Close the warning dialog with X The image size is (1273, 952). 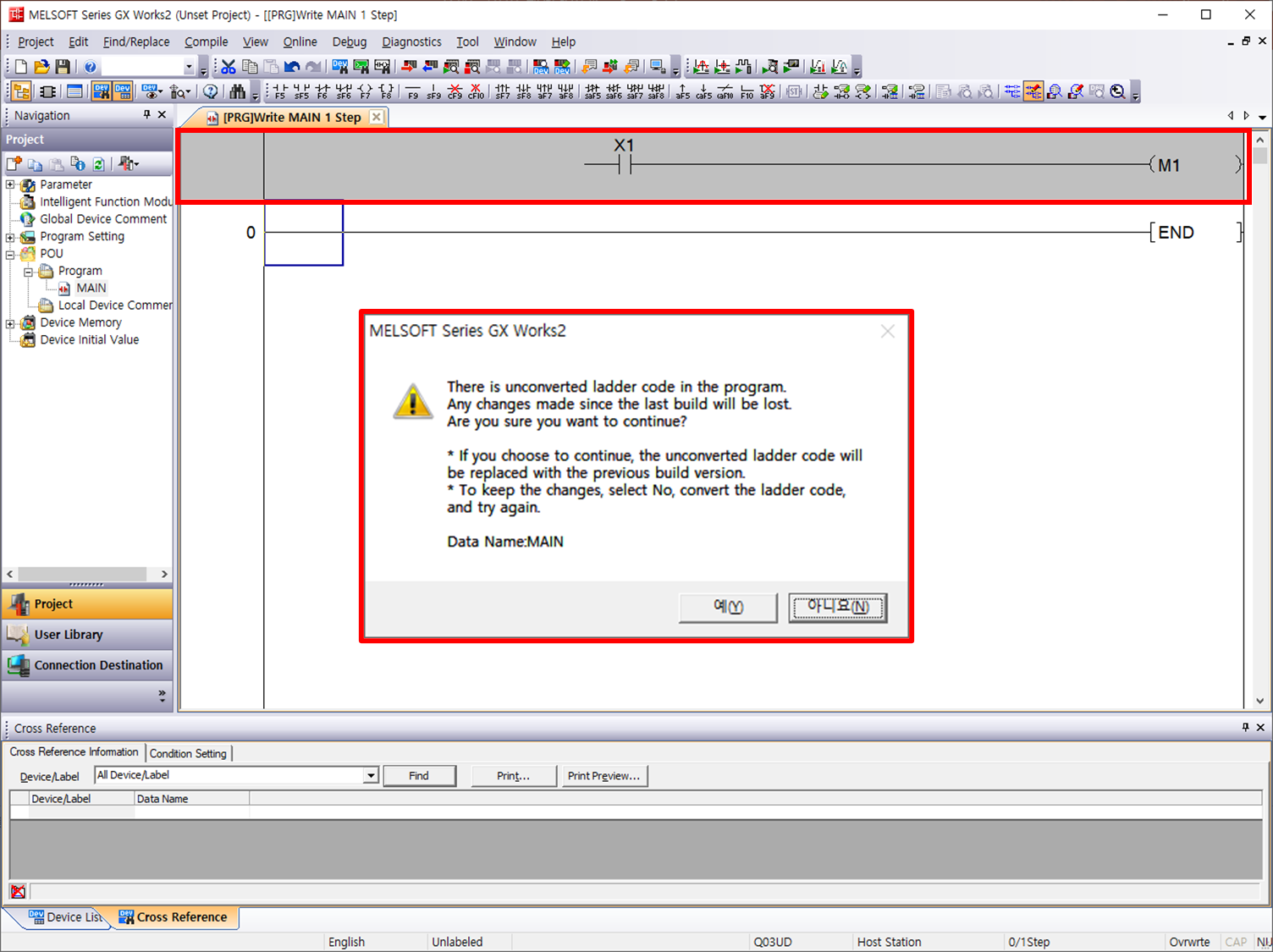(887, 331)
